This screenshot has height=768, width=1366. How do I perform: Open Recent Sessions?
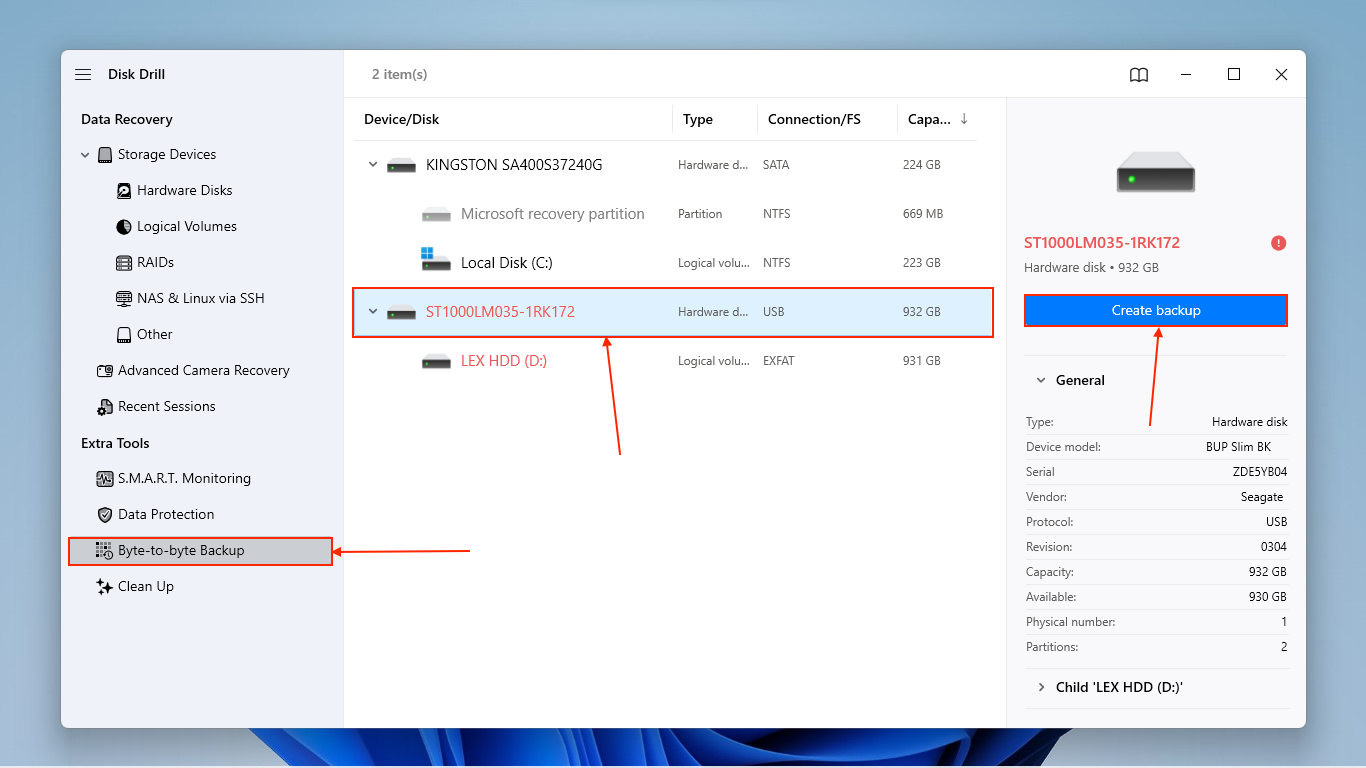pyautogui.click(x=167, y=406)
